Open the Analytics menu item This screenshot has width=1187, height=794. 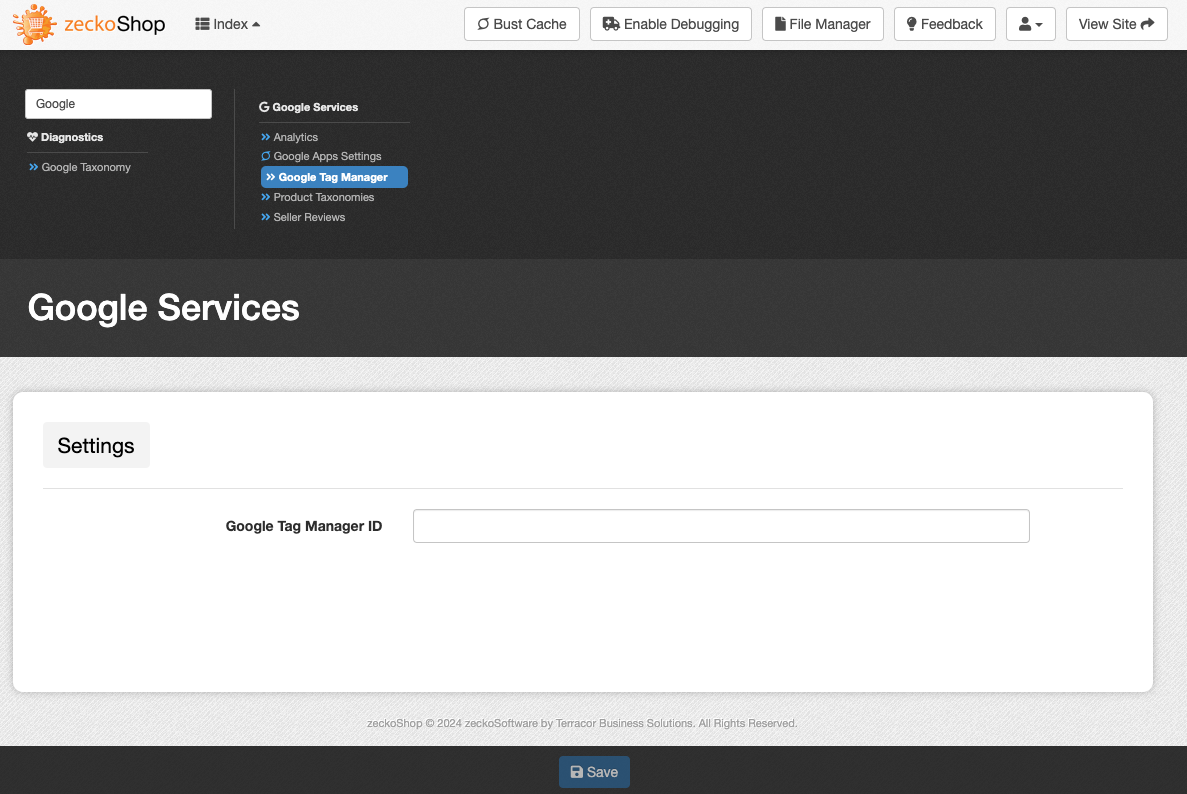pyautogui.click(x=295, y=137)
